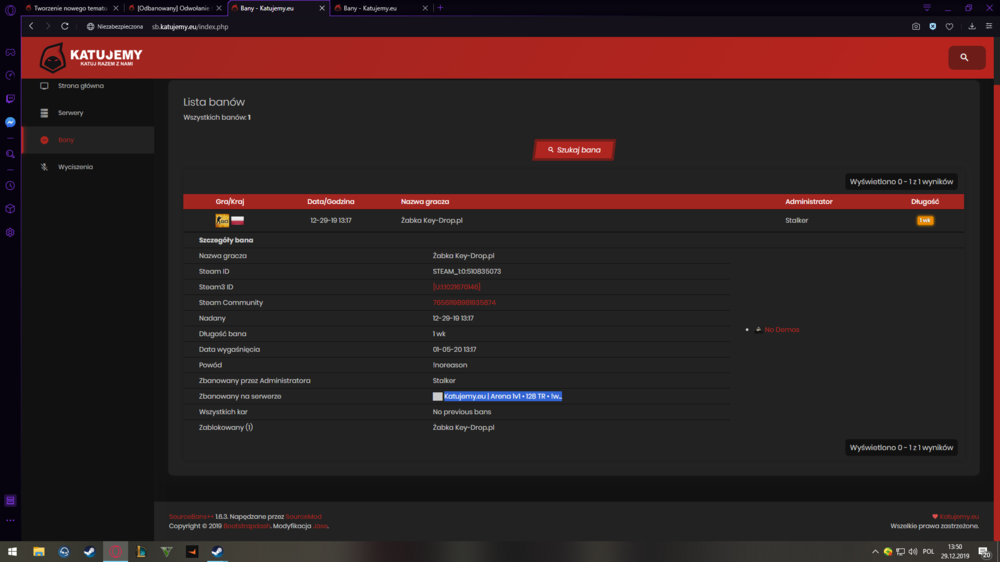Open File Explorer from taskbar
The width and height of the screenshot is (1000, 562).
click(39, 552)
